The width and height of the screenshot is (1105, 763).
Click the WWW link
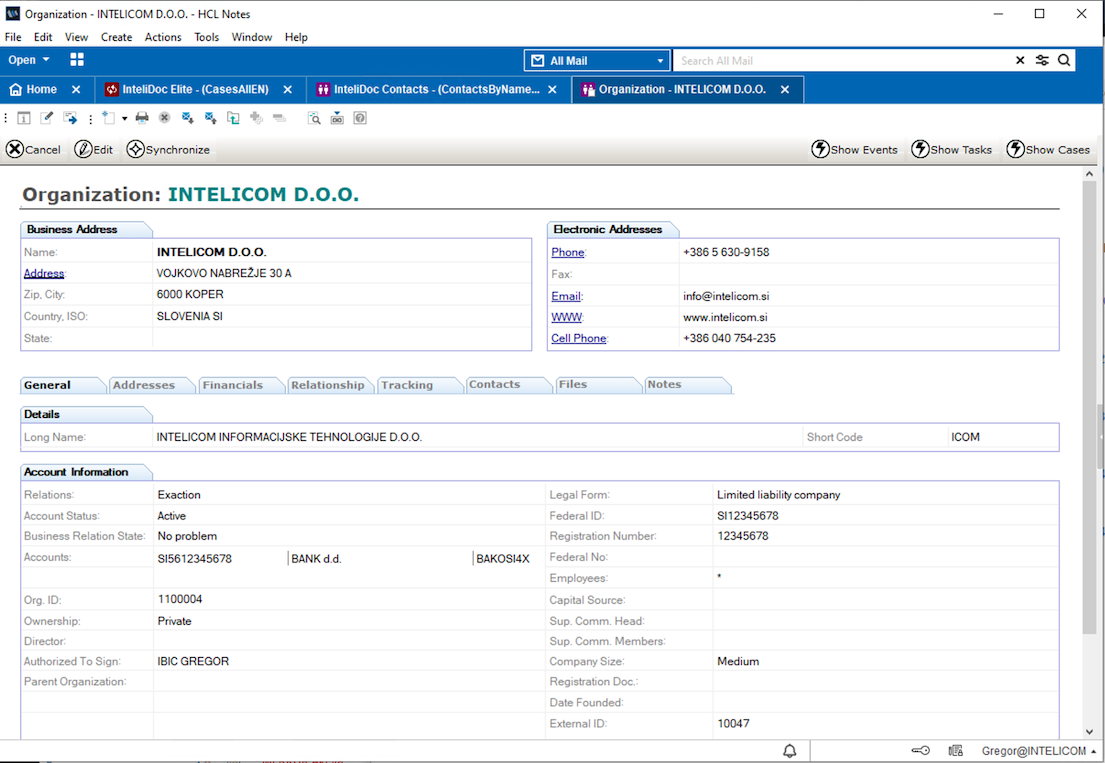click(567, 317)
